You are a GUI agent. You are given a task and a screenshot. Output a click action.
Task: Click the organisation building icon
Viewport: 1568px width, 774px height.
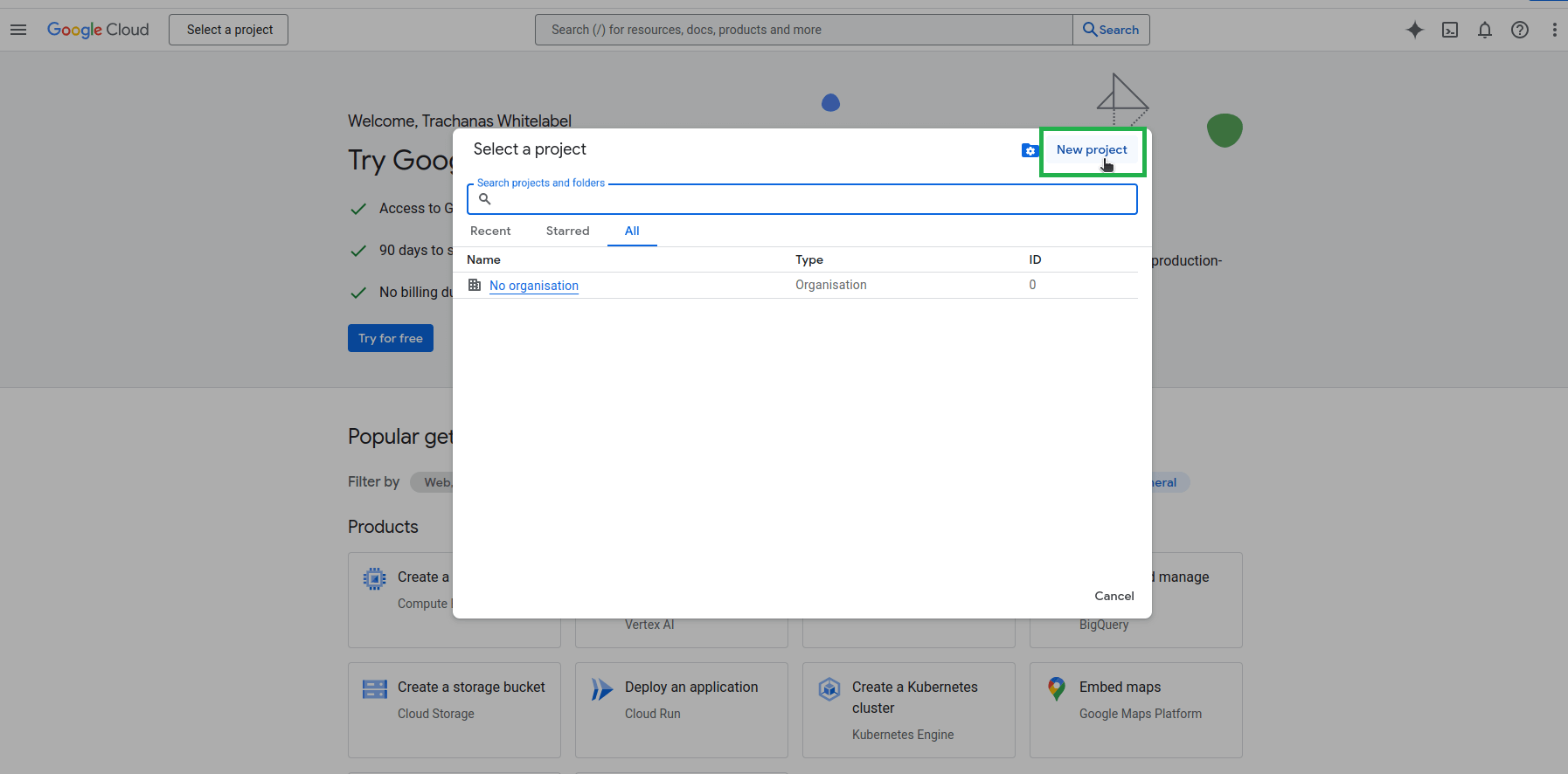[x=475, y=285]
